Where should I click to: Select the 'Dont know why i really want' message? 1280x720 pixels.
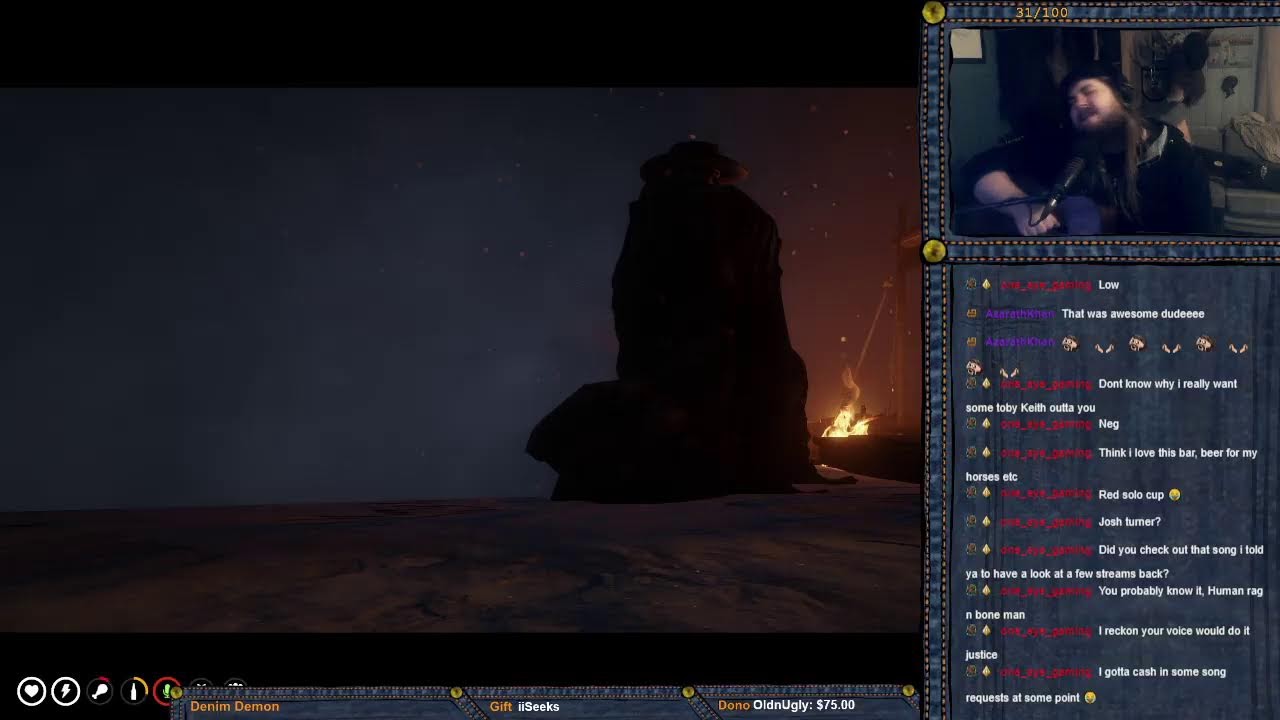pos(1101,396)
